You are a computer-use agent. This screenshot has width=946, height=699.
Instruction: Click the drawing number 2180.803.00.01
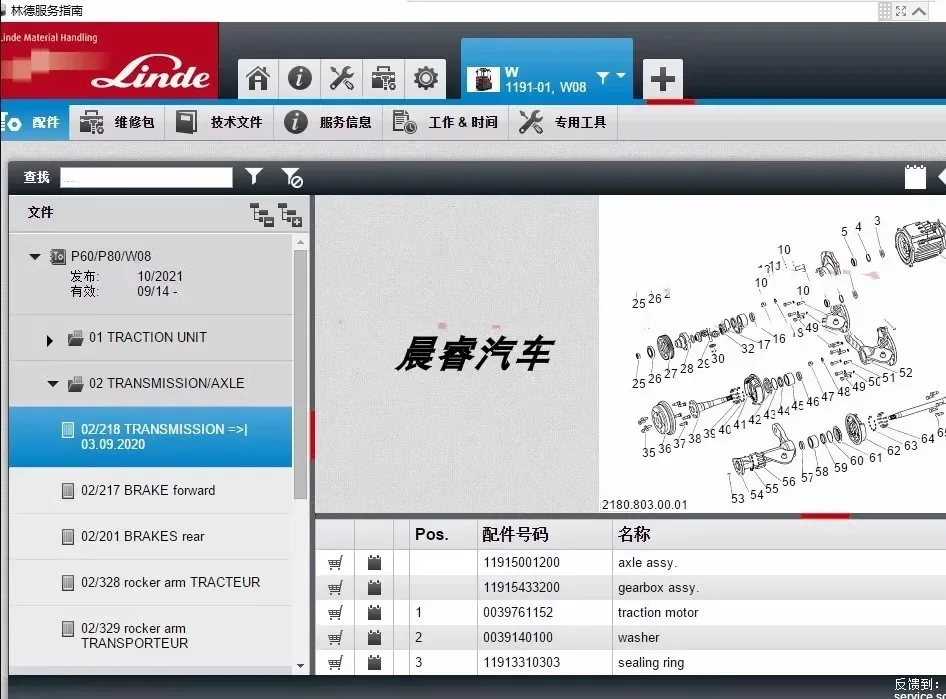pyautogui.click(x=644, y=505)
